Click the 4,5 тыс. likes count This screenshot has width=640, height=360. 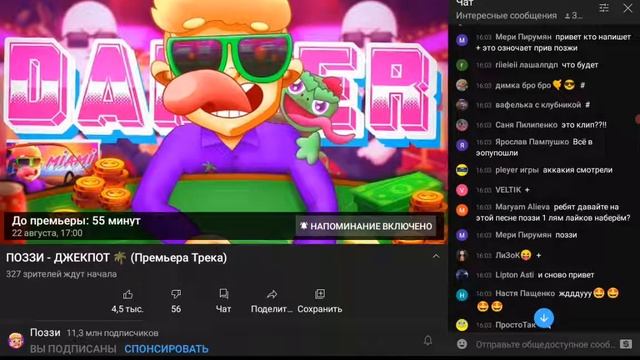pyautogui.click(x=128, y=309)
